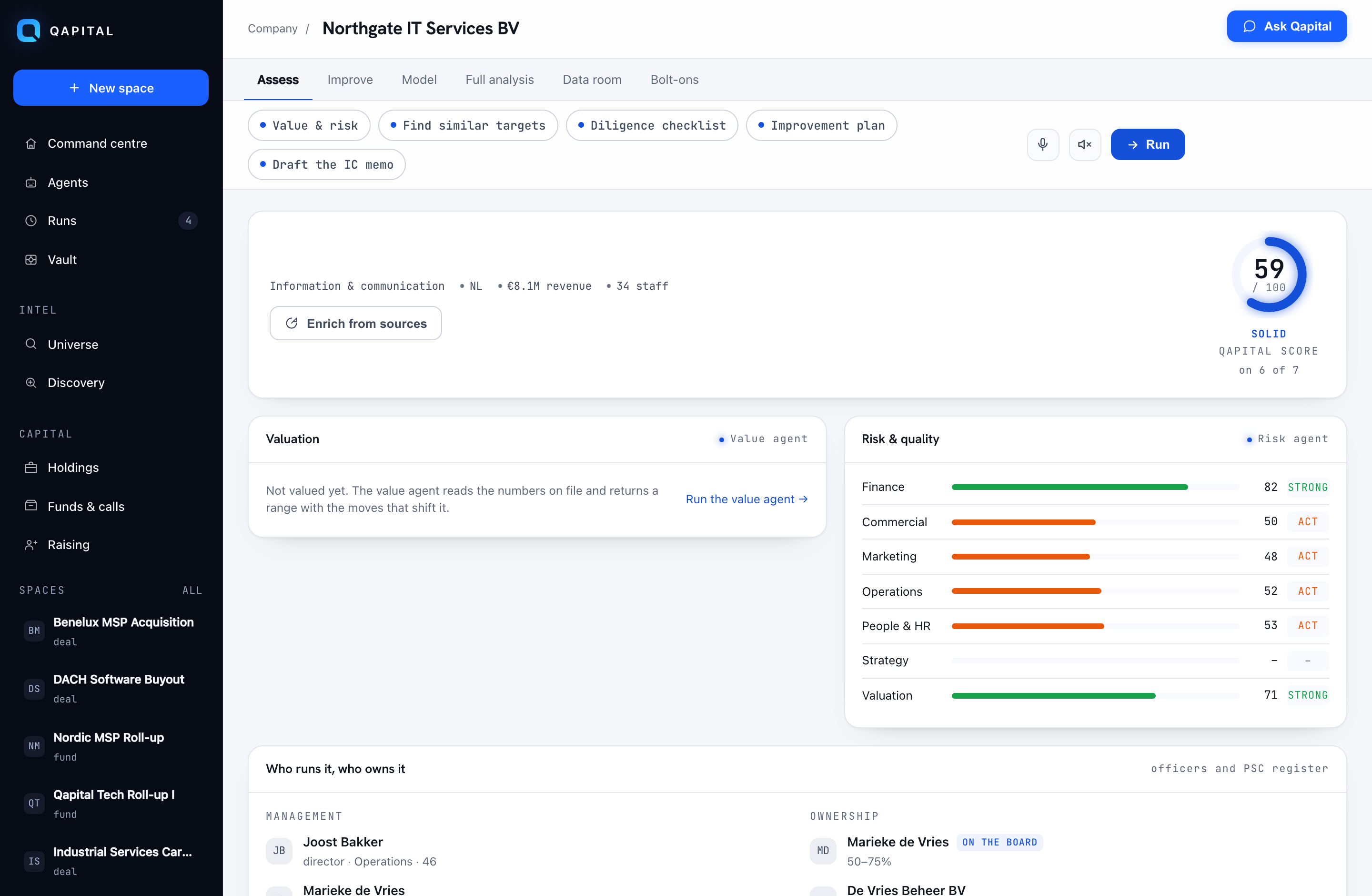Screen dimensions: 1372x896
Task: Open the DACH Software Buyout space
Action: point(111,688)
